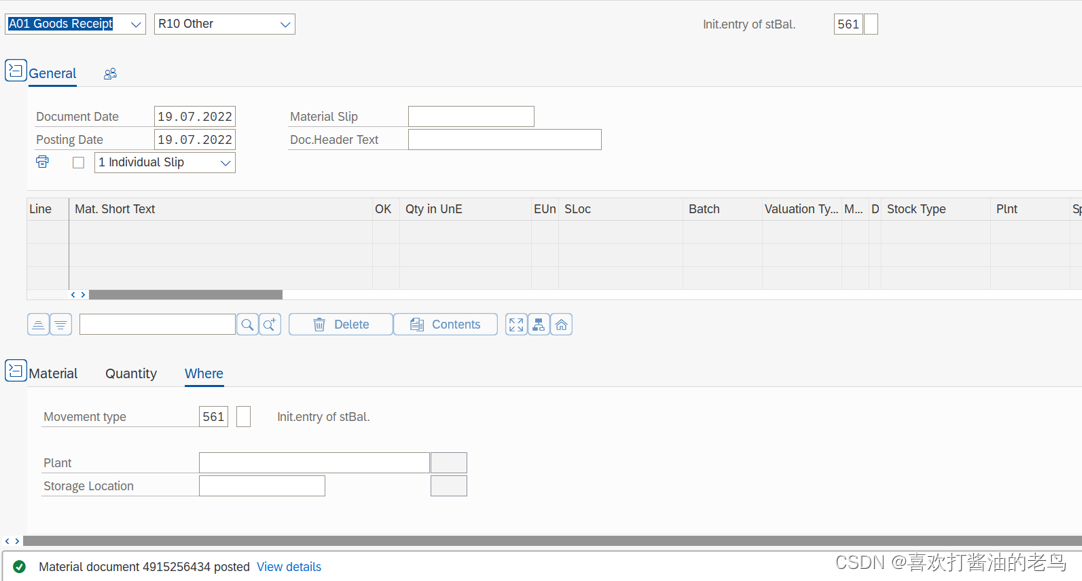Enable the checkbox beside the Individual Slip dropdown
The image size is (1082, 581).
click(x=78, y=161)
